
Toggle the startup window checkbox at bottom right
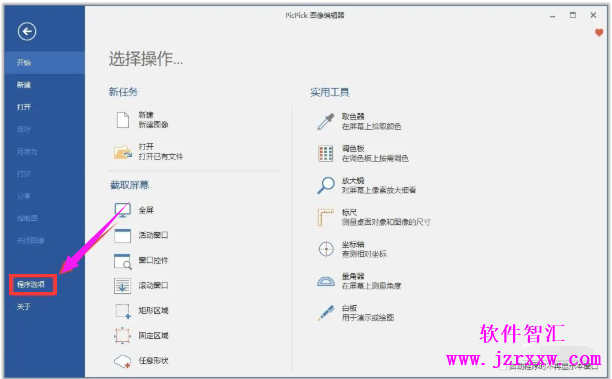(504, 367)
